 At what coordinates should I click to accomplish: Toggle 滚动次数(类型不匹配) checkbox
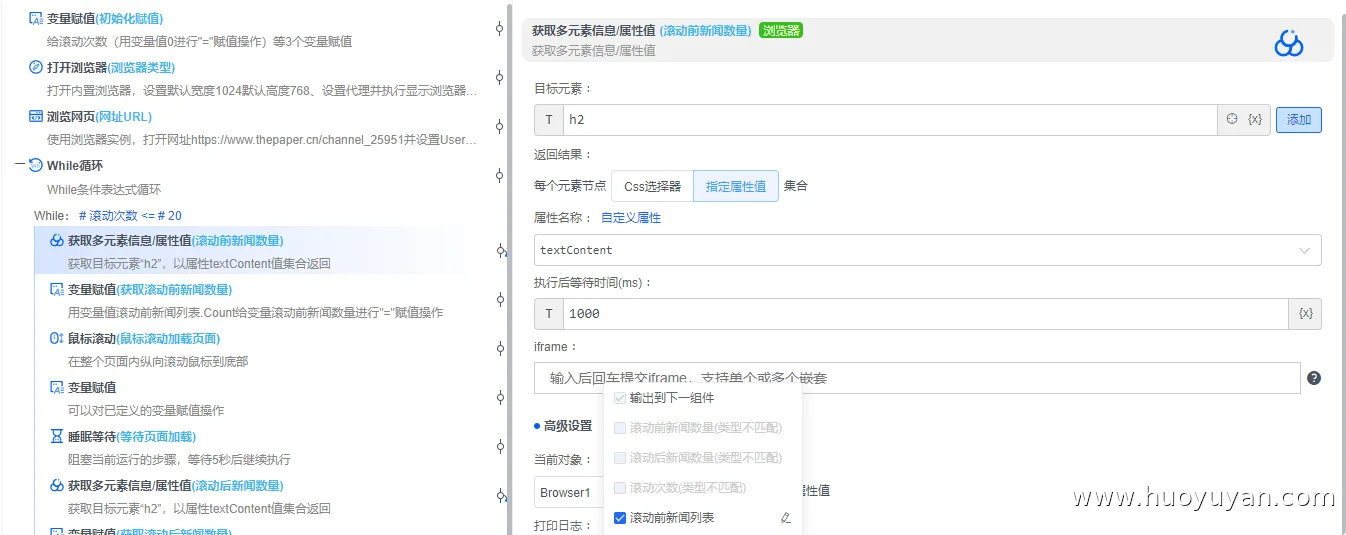tap(620, 488)
